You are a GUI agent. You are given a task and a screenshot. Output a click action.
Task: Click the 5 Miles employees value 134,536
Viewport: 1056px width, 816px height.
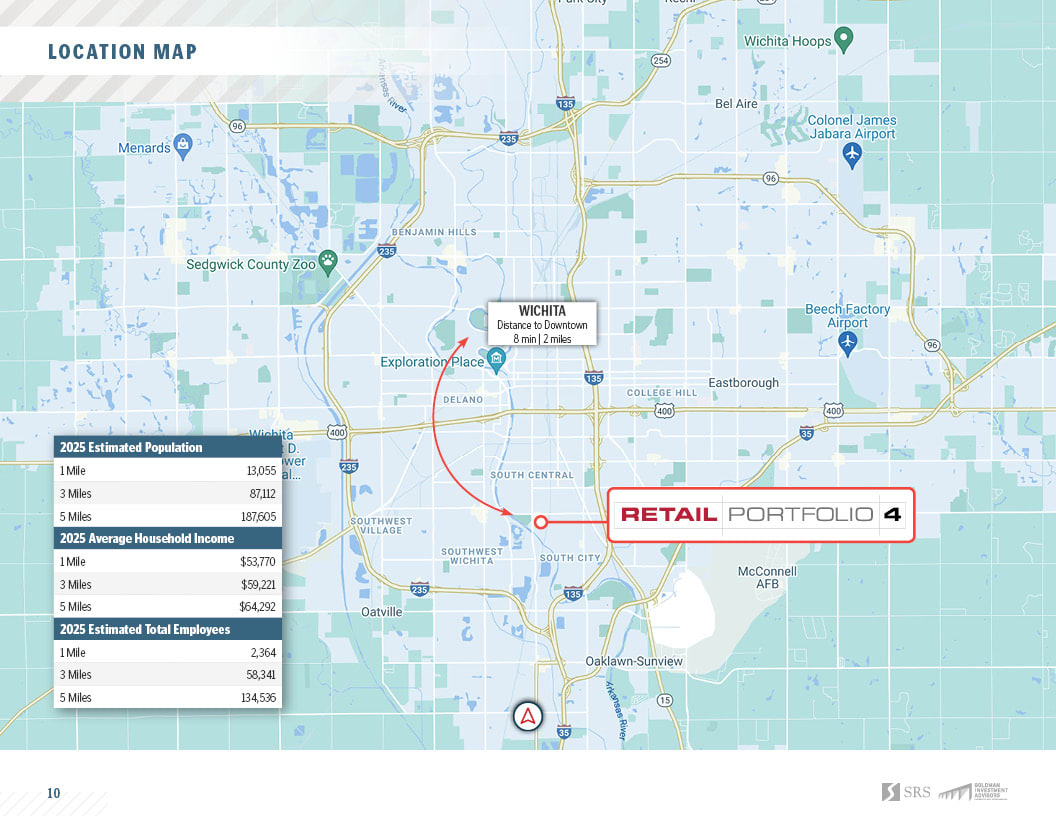click(x=259, y=698)
